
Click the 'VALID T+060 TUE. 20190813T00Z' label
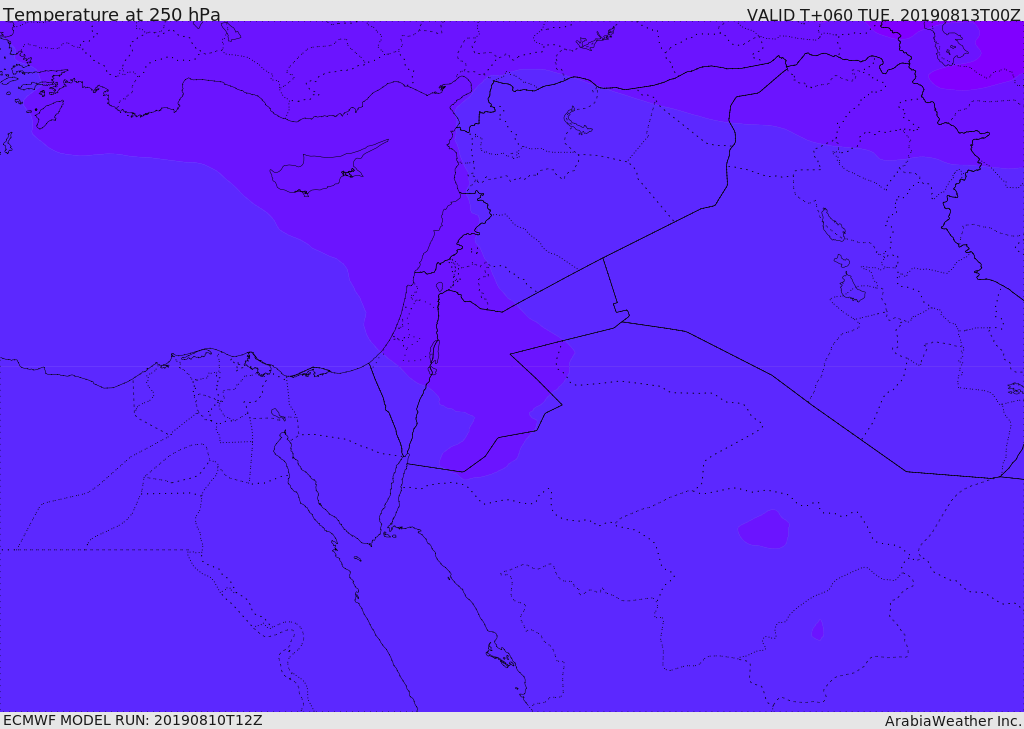click(883, 14)
